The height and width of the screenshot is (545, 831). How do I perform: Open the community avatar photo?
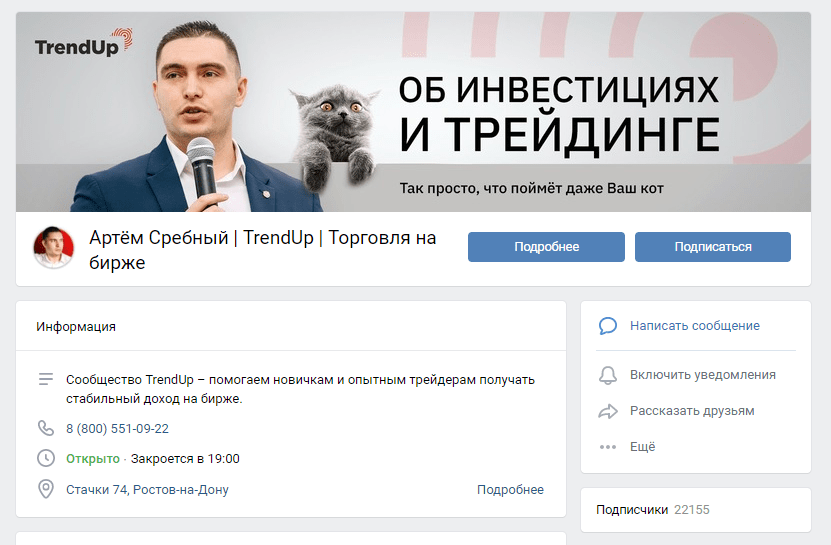(x=54, y=247)
